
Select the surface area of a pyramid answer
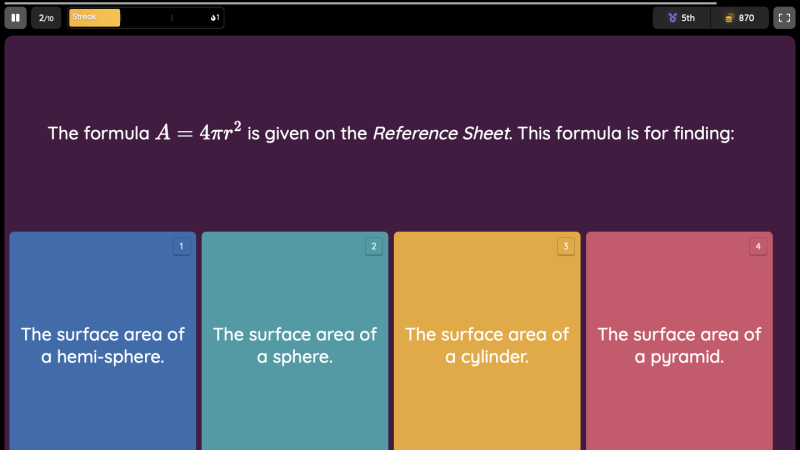679,341
